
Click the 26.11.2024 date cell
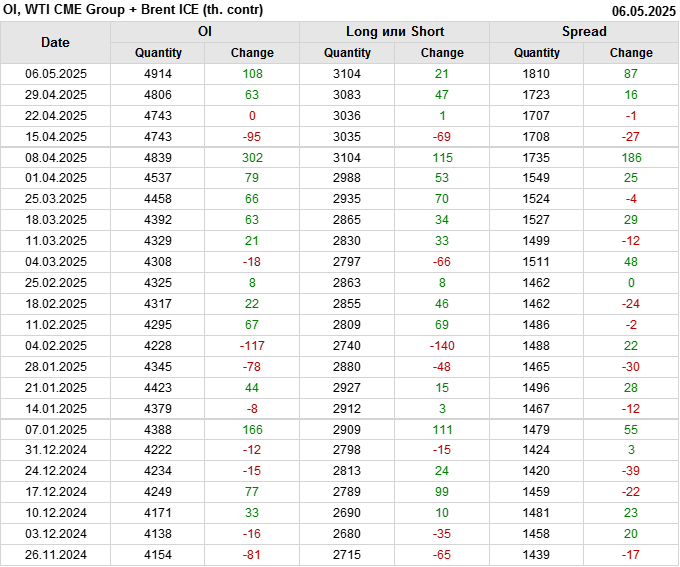coord(56,555)
